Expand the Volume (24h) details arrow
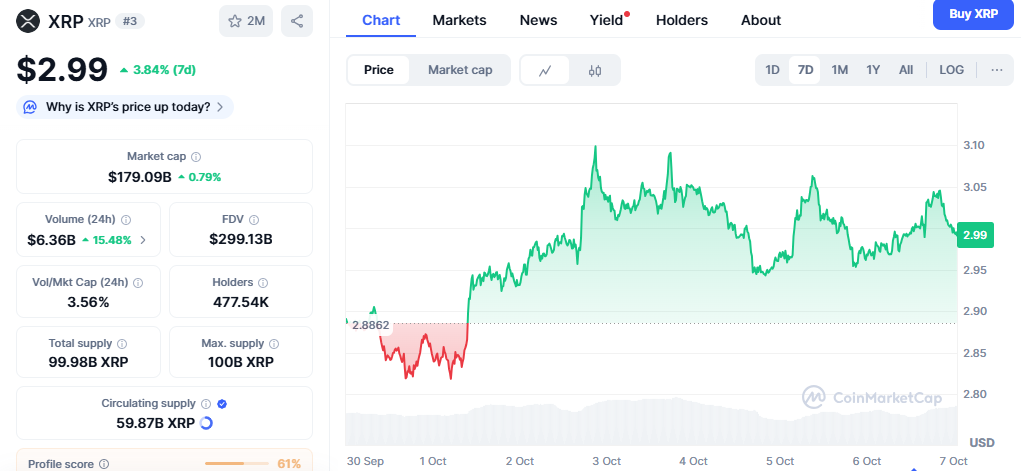The image size is (1021, 471). 142,240
